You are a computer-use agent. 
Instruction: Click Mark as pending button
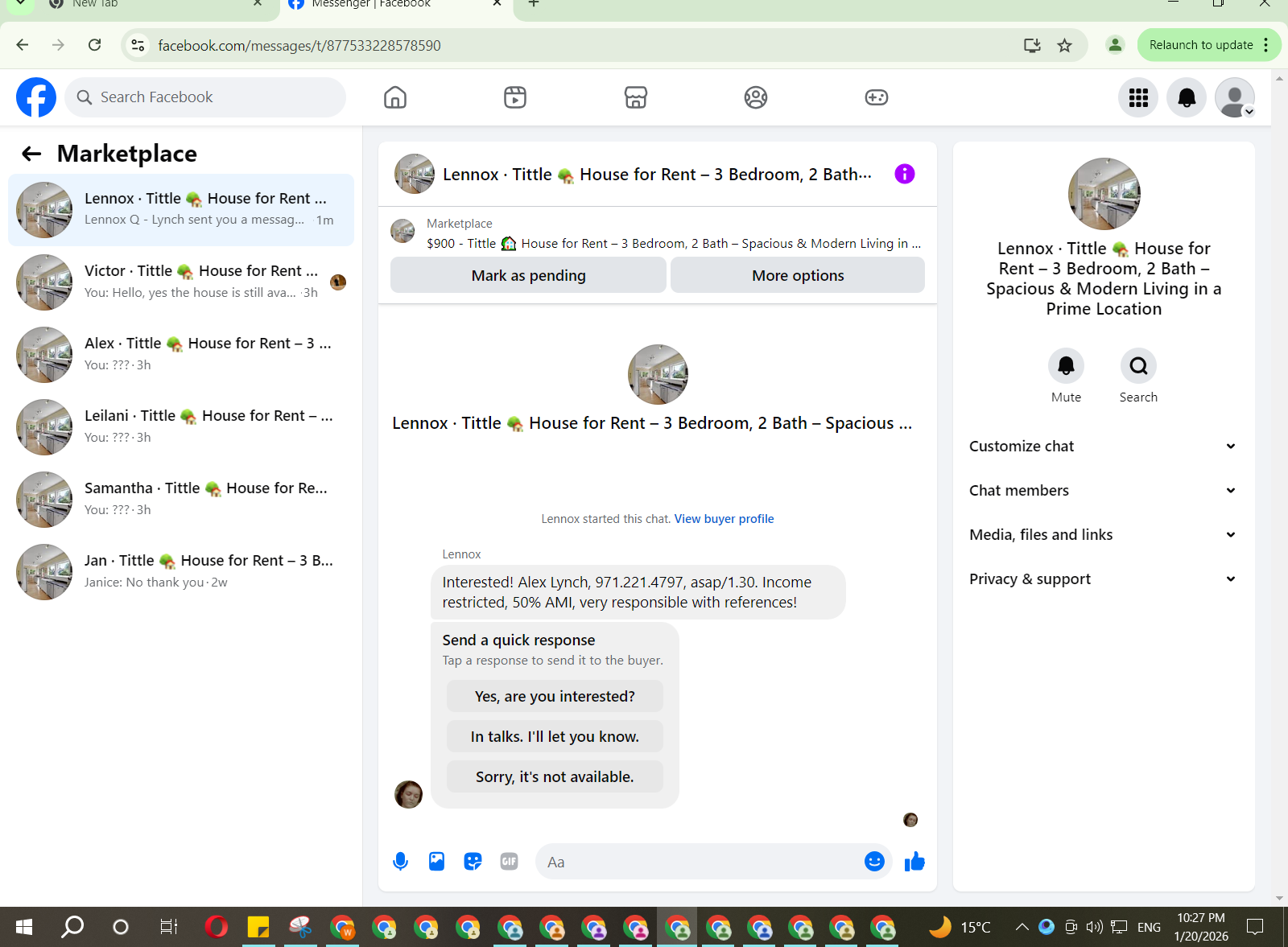(528, 275)
